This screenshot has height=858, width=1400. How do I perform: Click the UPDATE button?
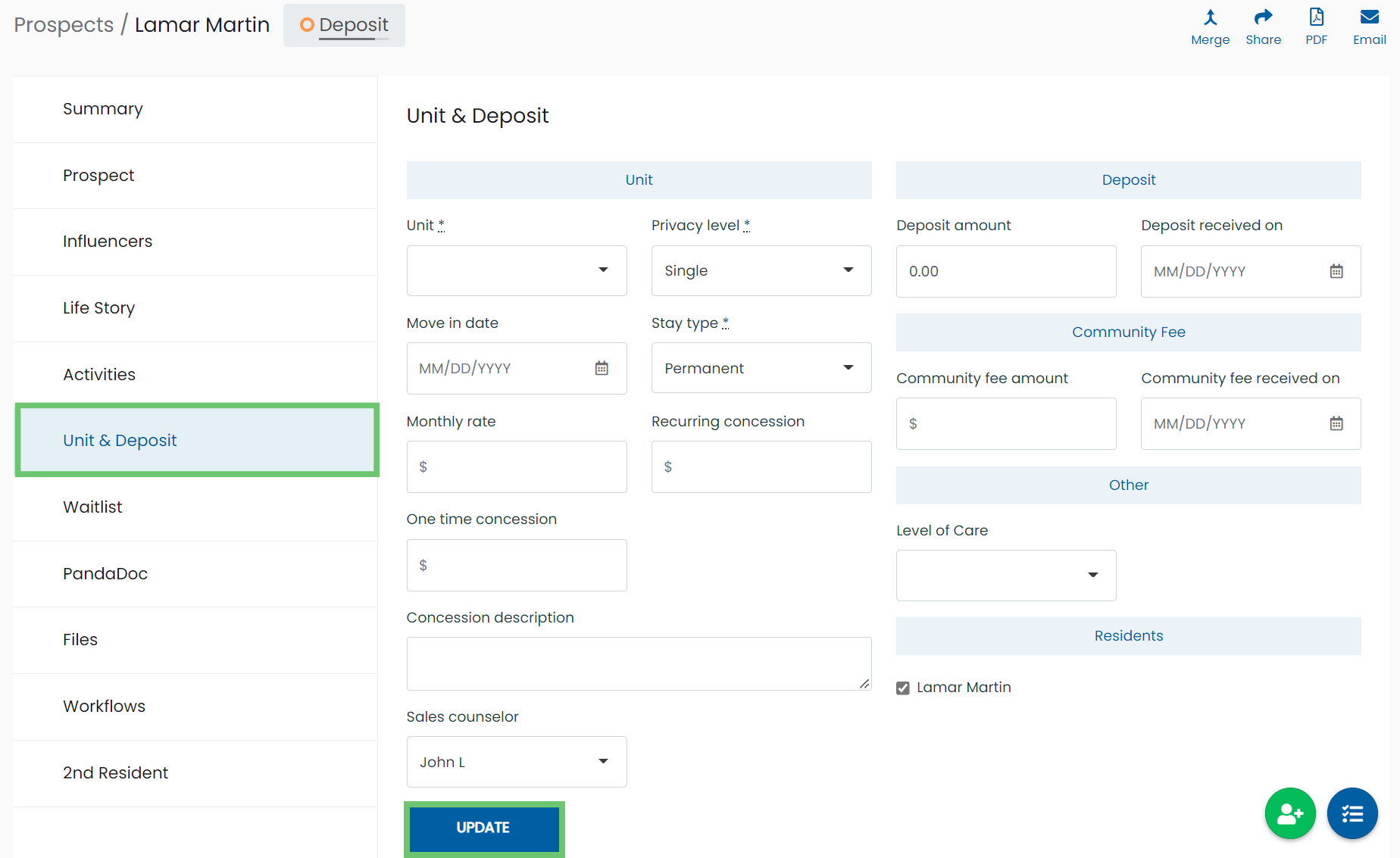coord(483,828)
